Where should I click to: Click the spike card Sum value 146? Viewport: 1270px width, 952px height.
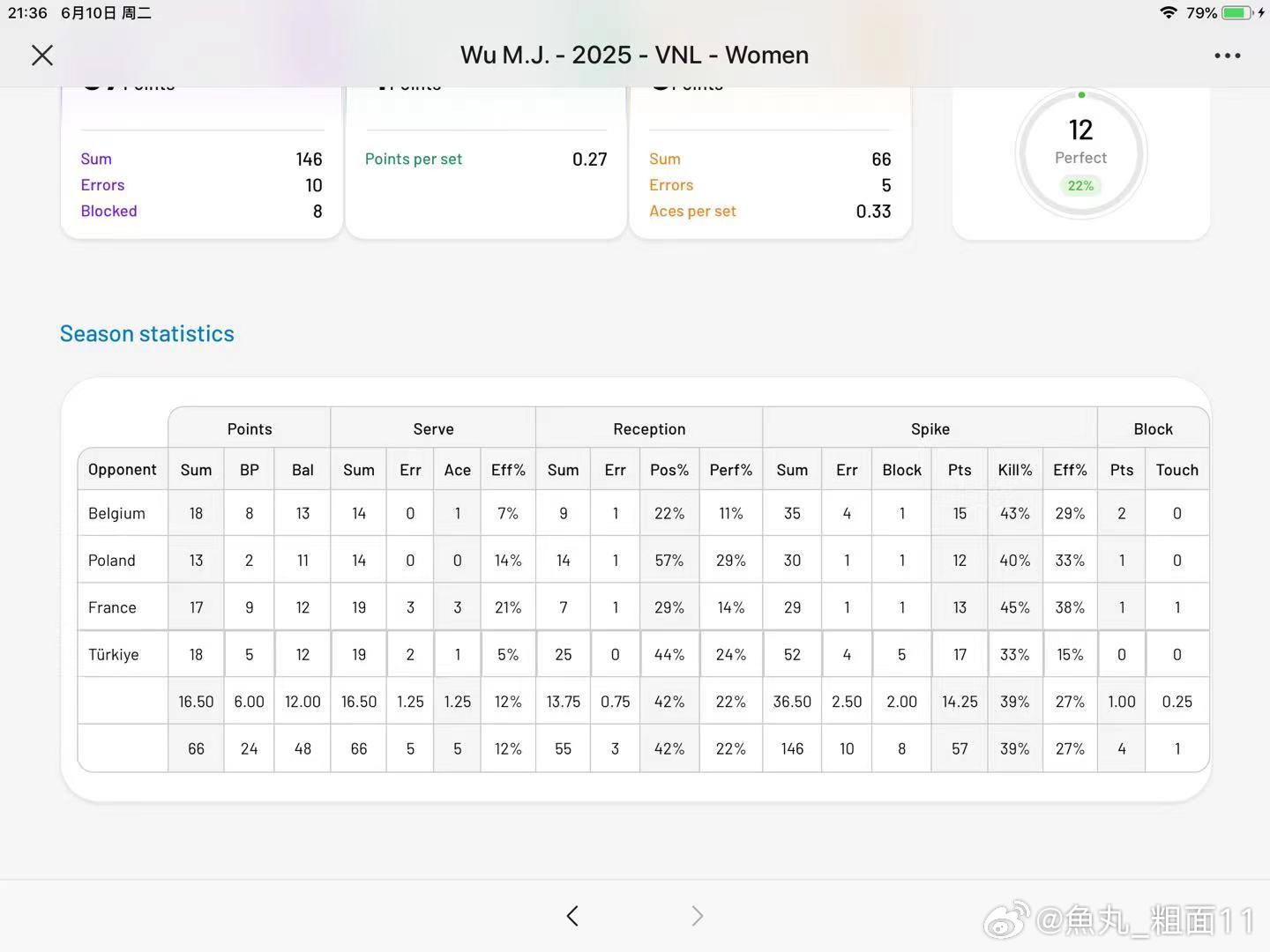(x=309, y=160)
